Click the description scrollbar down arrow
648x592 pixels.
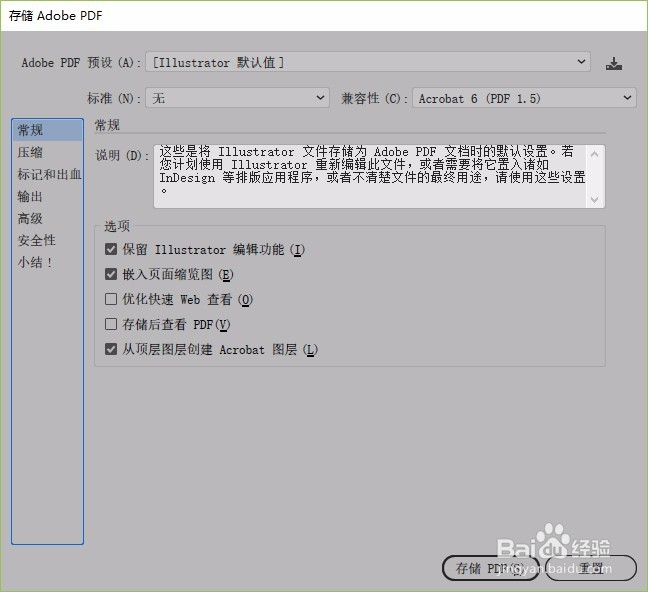(595, 199)
